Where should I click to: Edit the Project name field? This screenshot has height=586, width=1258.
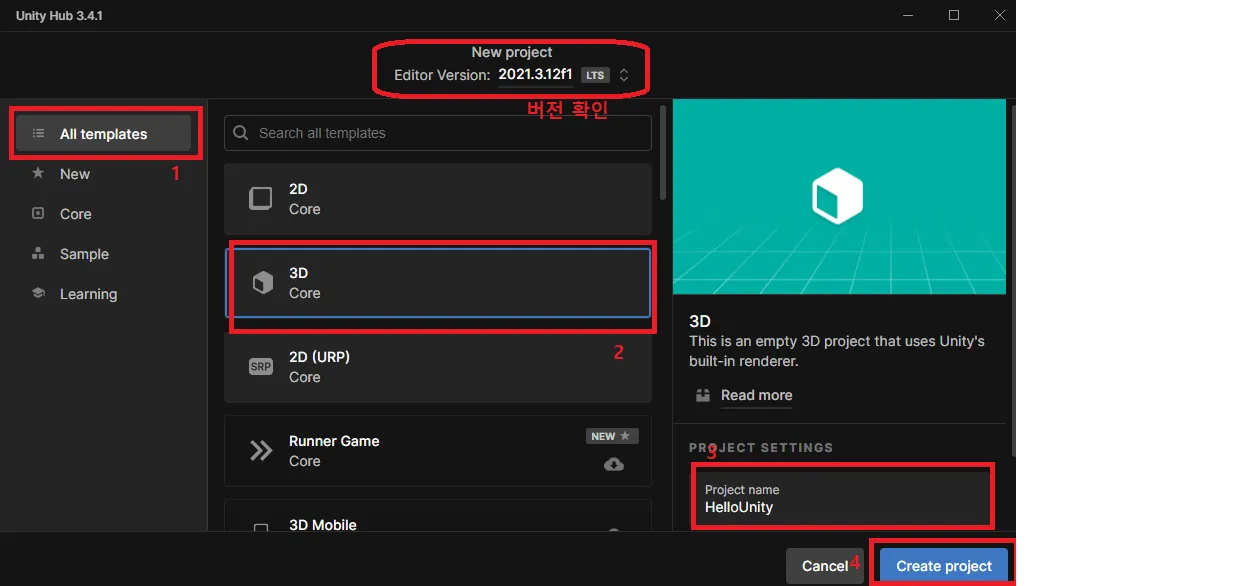click(x=840, y=498)
